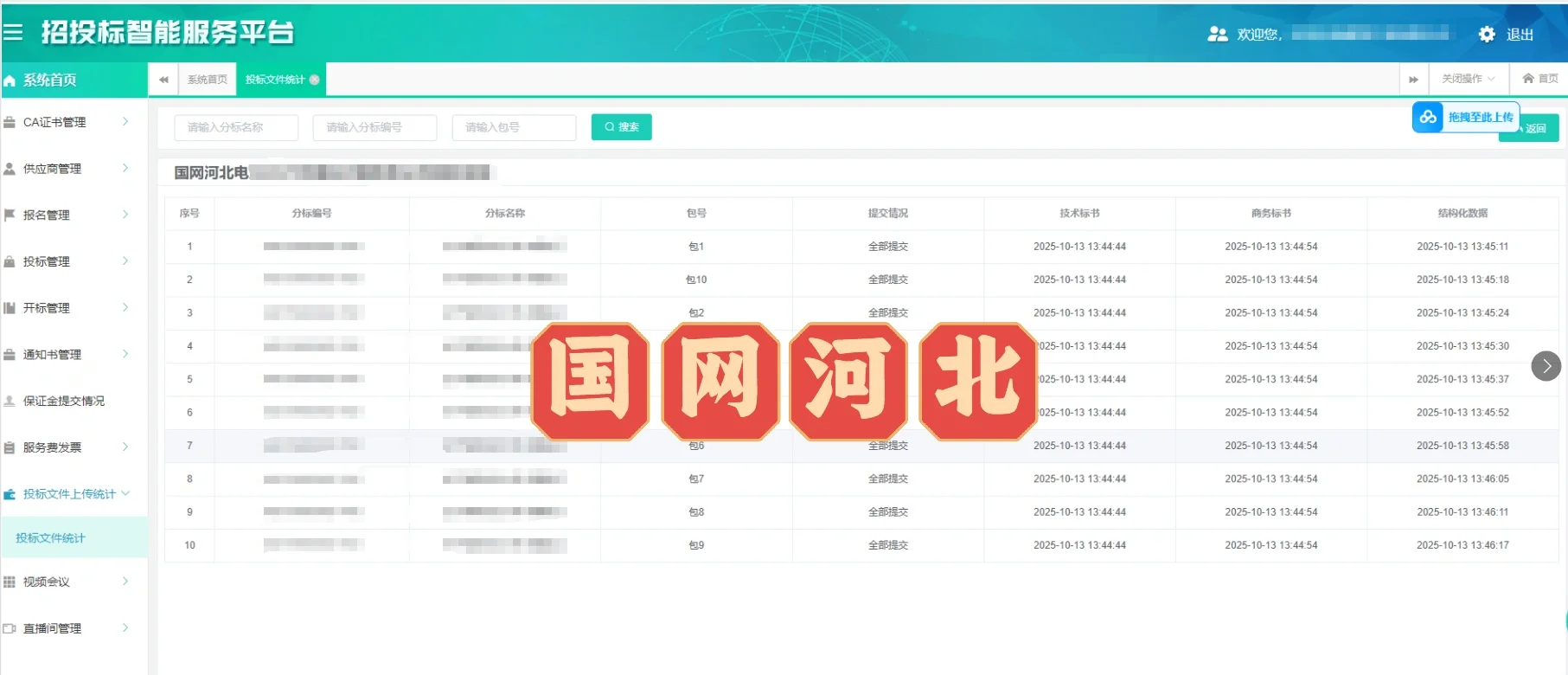1568x675 pixels.
Task: Expand 报名管理 chevron
Action: pos(125,214)
